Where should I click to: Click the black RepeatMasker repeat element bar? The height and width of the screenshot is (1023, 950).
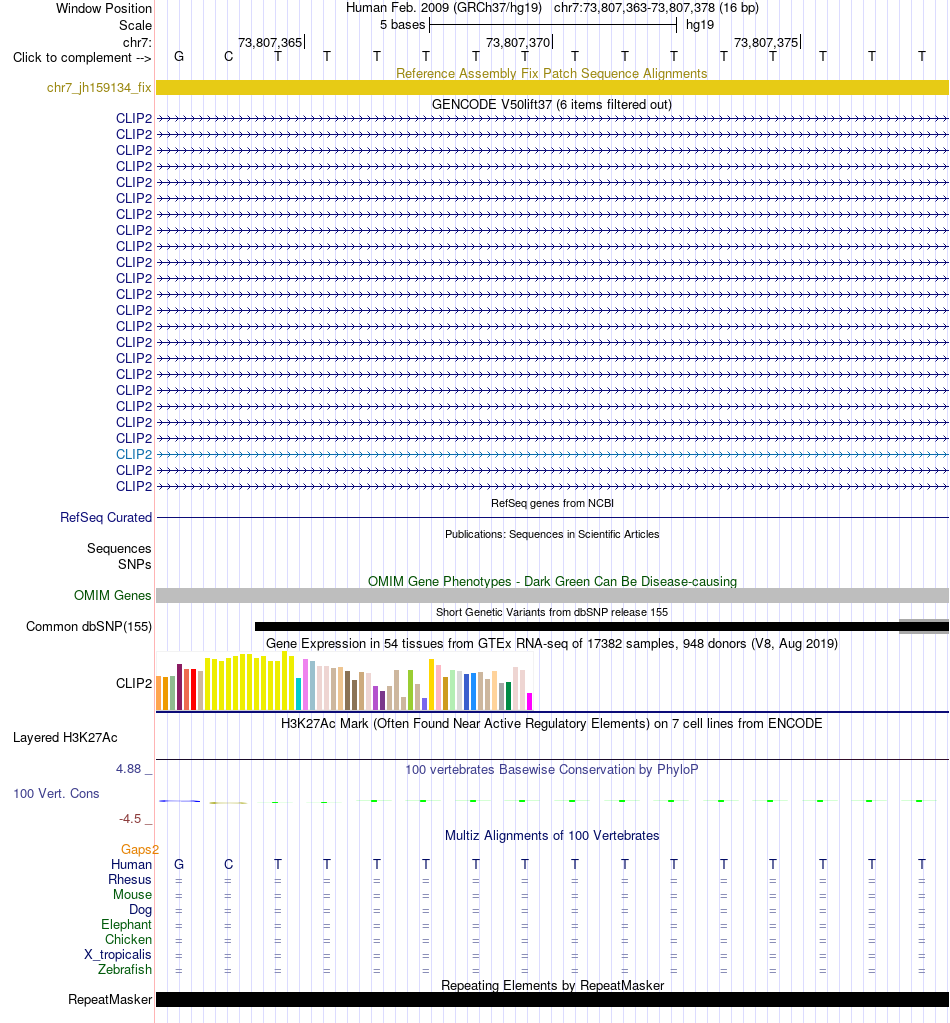553,1000
